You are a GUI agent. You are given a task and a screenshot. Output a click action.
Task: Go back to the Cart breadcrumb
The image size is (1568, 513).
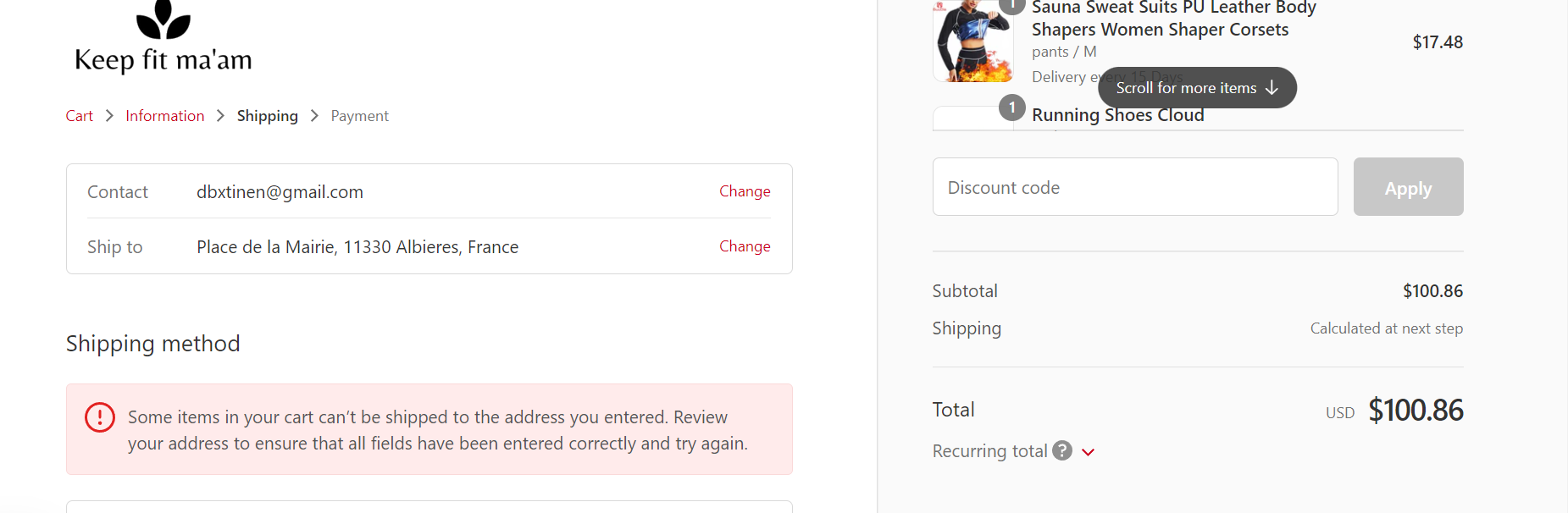click(x=80, y=116)
